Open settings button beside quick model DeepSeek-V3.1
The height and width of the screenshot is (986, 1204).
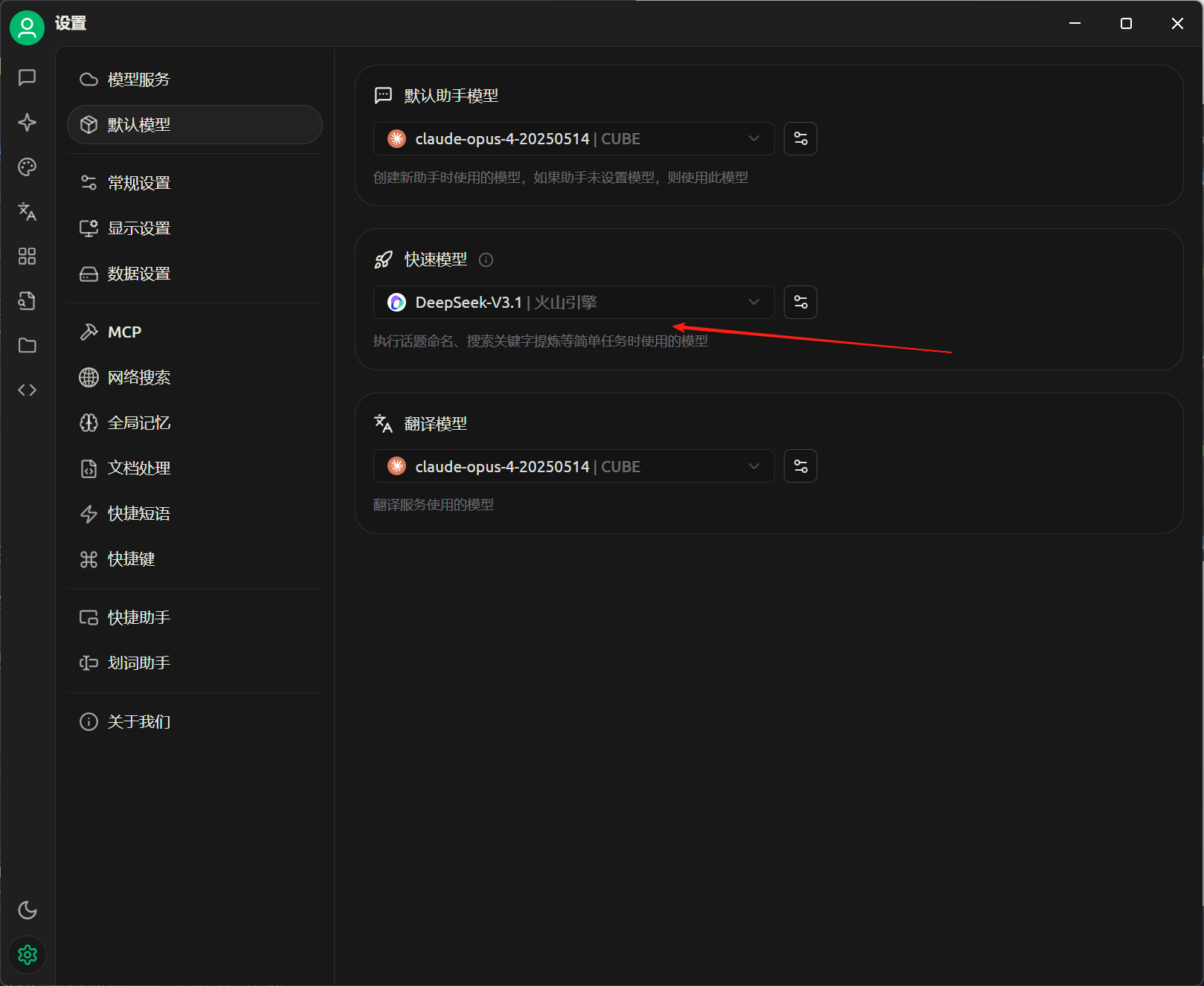click(x=800, y=302)
